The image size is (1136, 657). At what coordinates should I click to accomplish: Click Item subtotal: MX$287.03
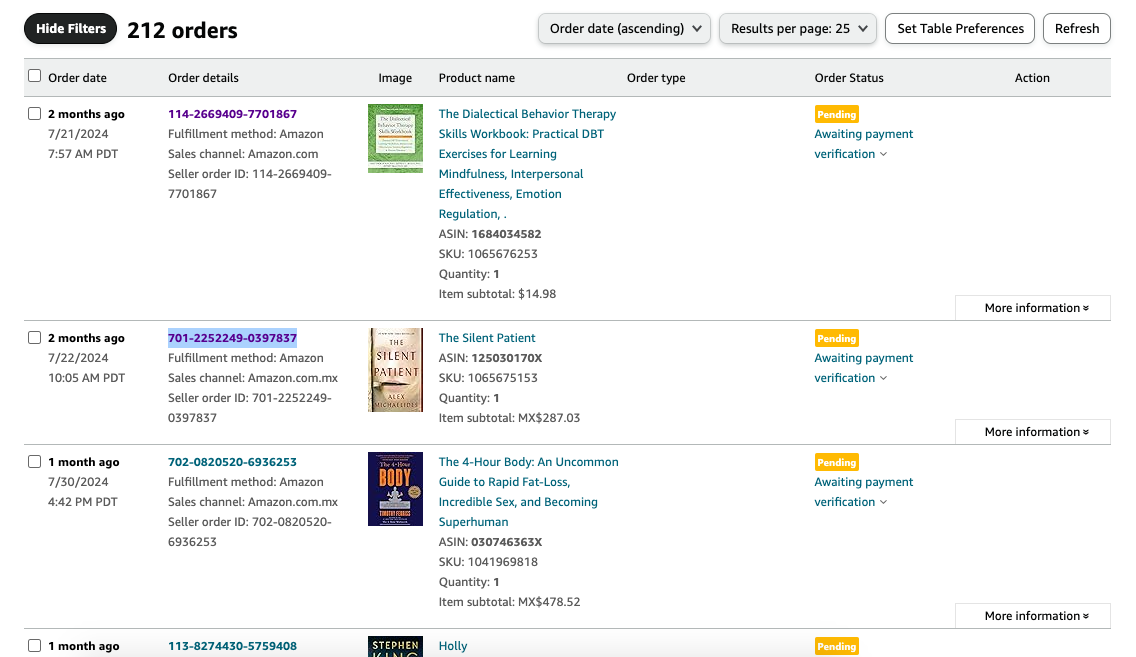[x=509, y=417]
